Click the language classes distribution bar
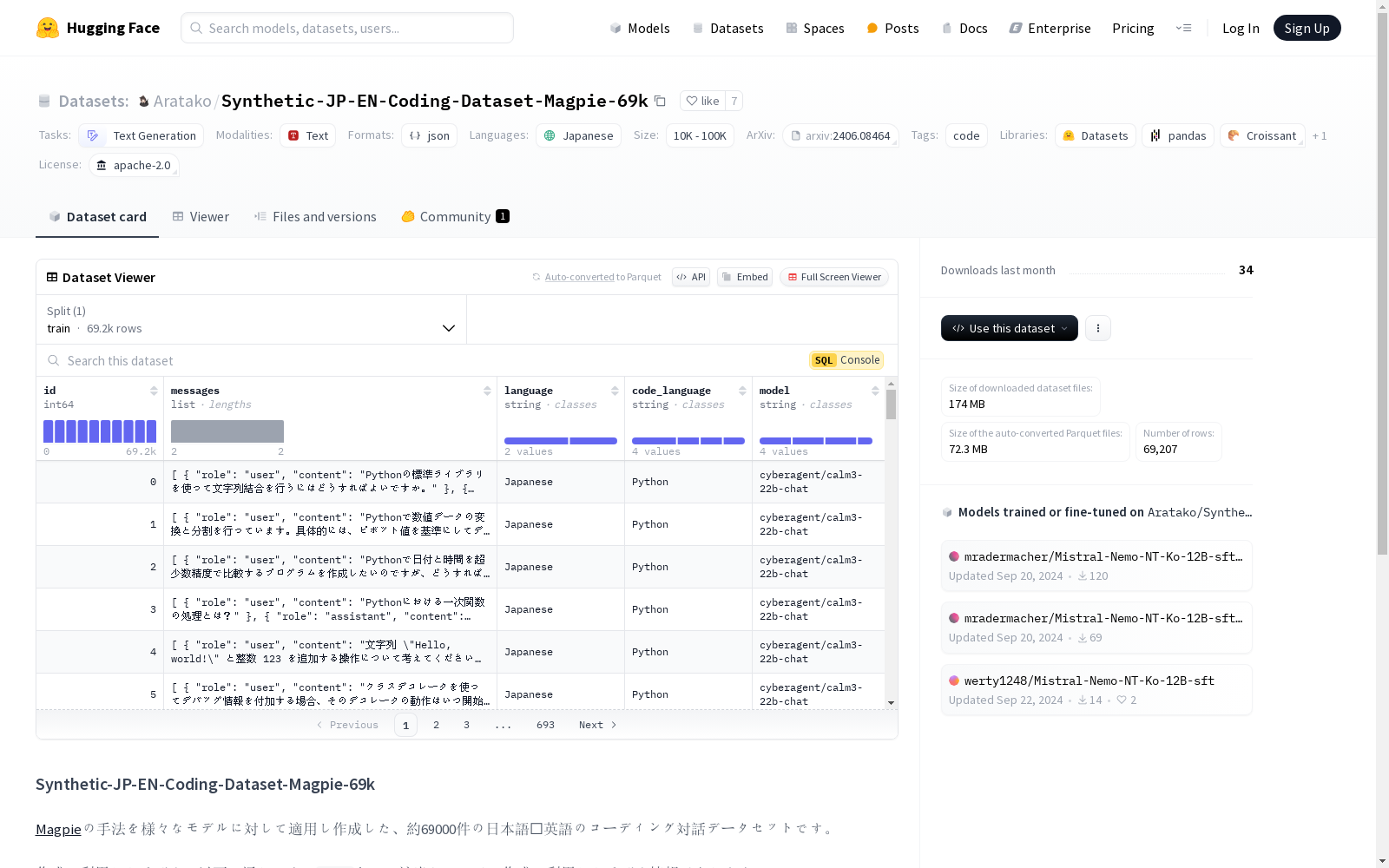The width and height of the screenshot is (1389, 868). coord(561,441)
